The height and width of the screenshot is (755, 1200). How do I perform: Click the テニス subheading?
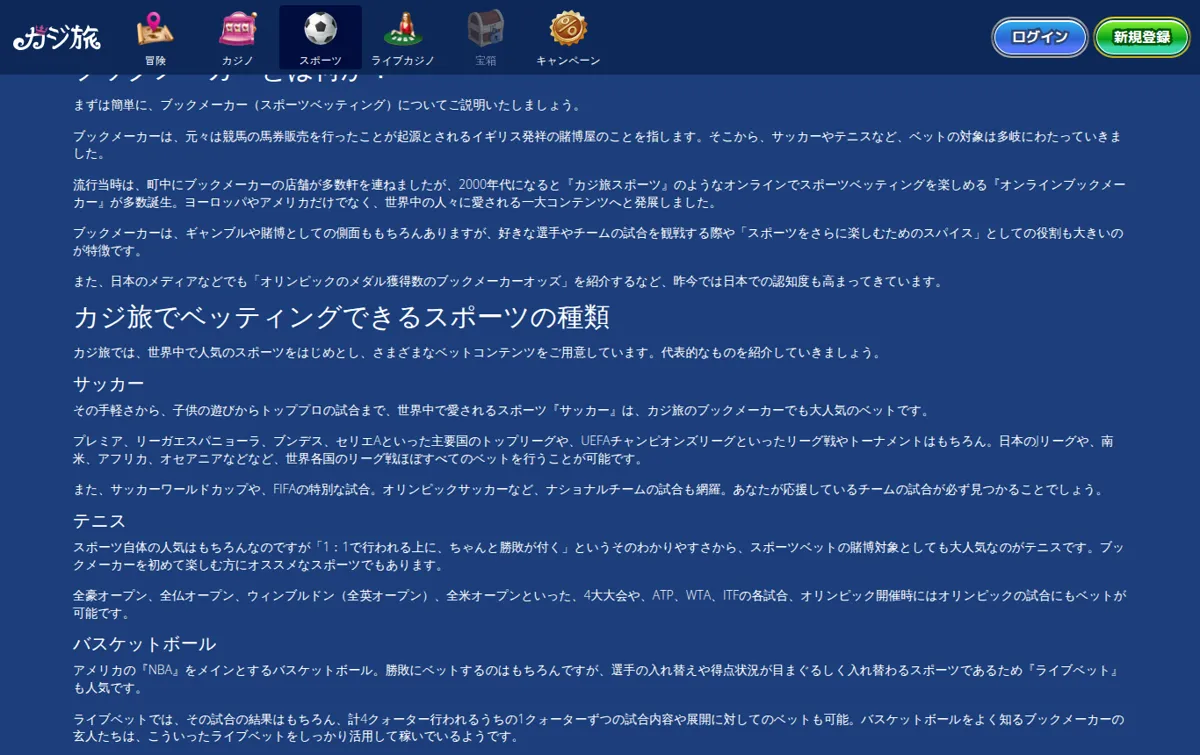99,521
